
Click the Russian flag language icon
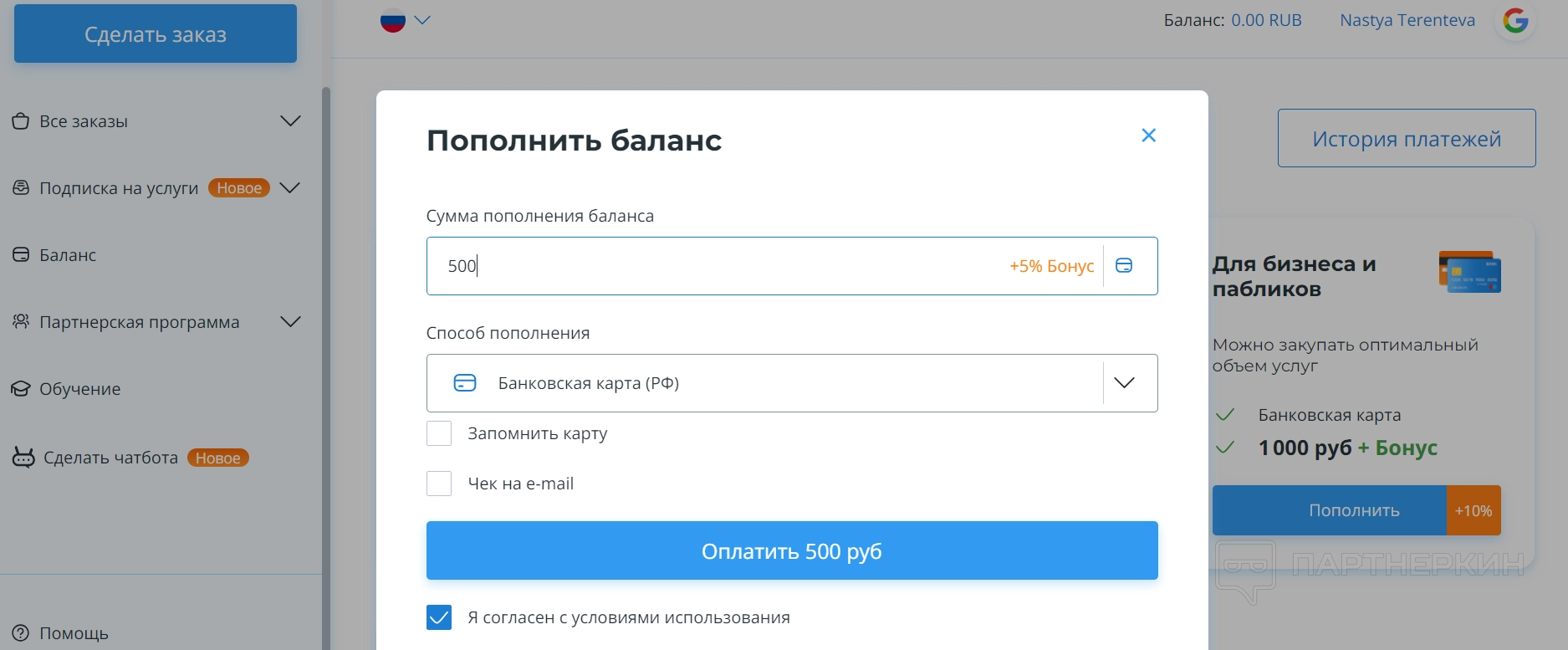point(393,20)
